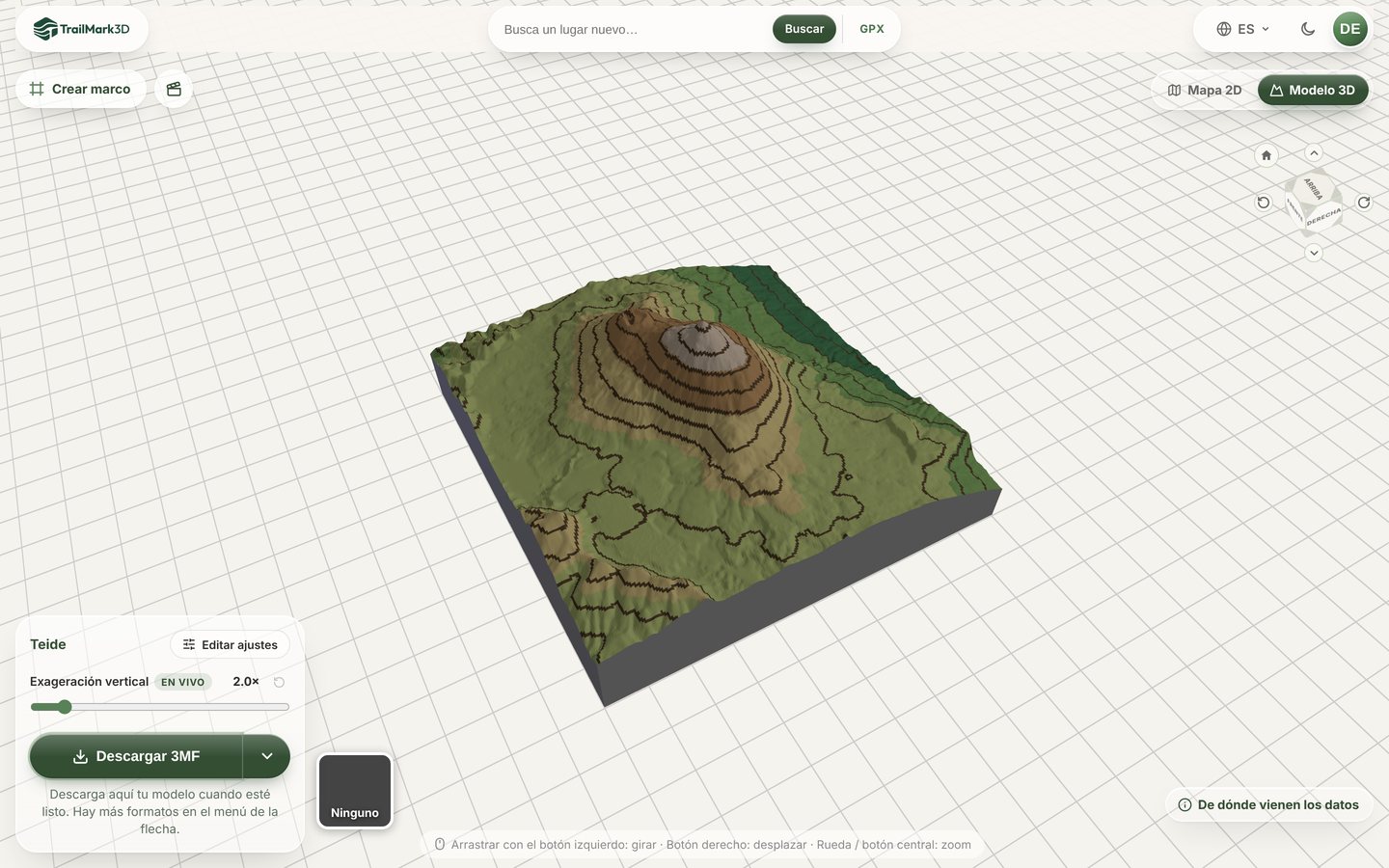Click the TrailMark3D logo
Image resolution: width=1389 pixels, height=868 pixels.
coord(82,29)
